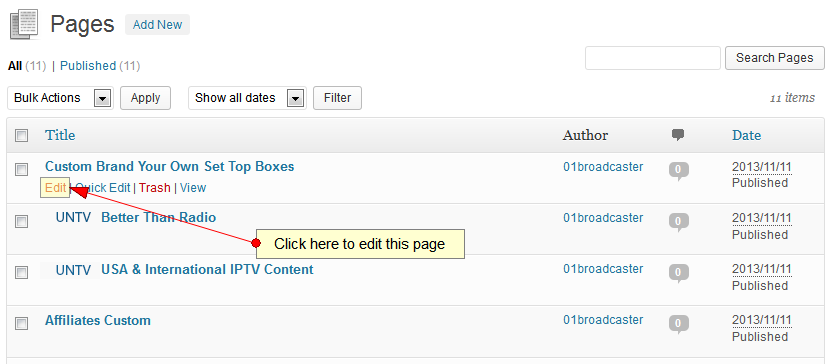Screen dimensions: 831x364
Task: Open comment count bubble for Better Than Radio
Action: coord(679,222)
